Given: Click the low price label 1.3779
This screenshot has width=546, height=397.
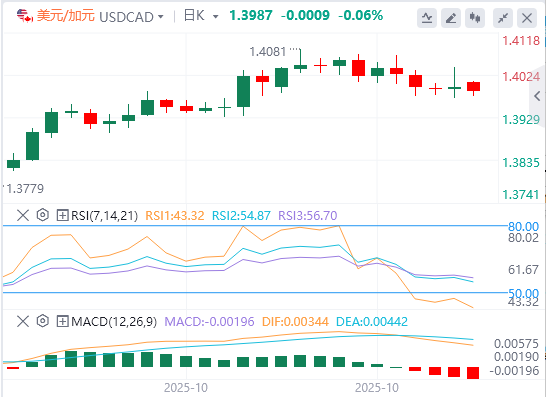Looking at the screenshot, I should (25, 189).
